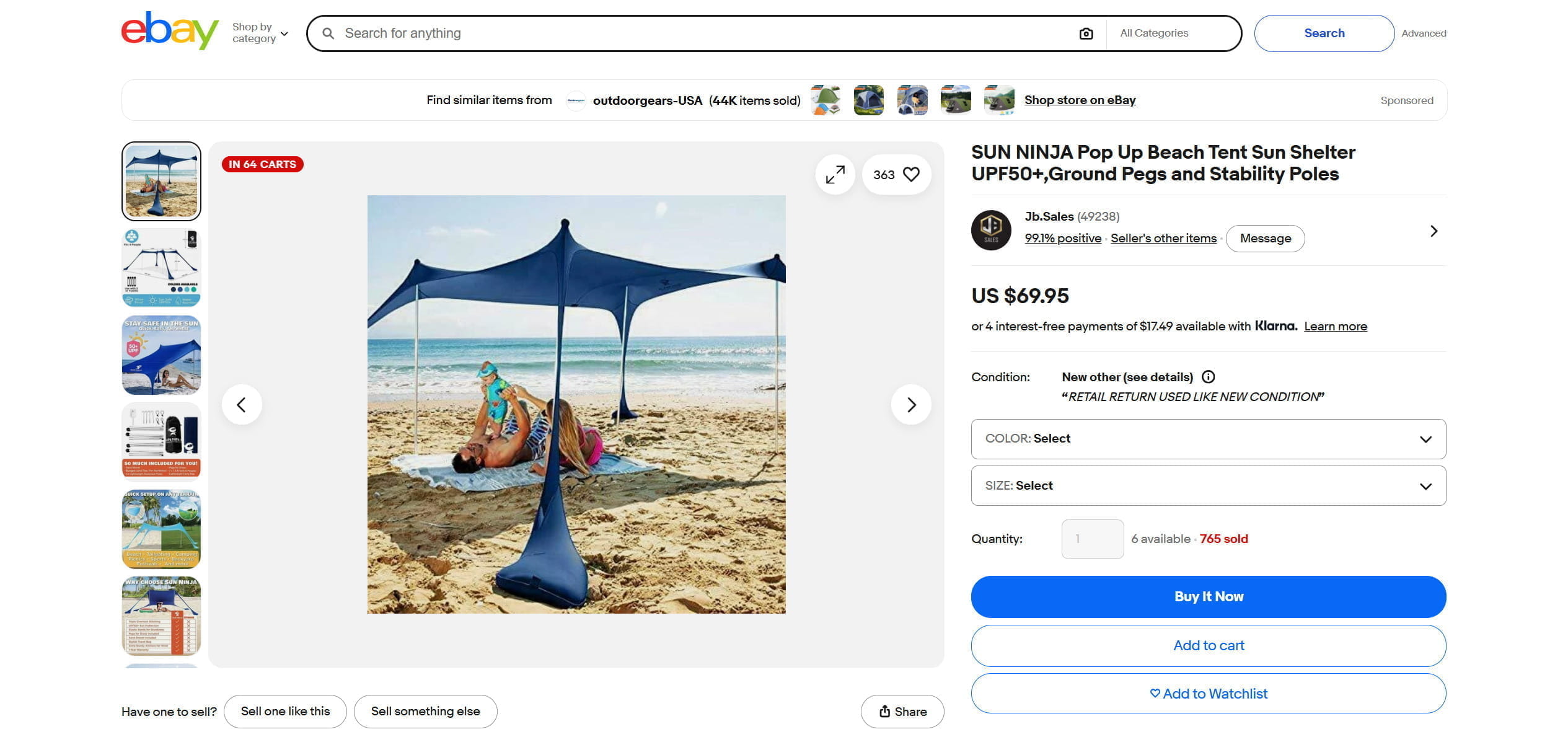Click the 765 sold text
Screen dimensions: 1568x737
[1223, 539]
